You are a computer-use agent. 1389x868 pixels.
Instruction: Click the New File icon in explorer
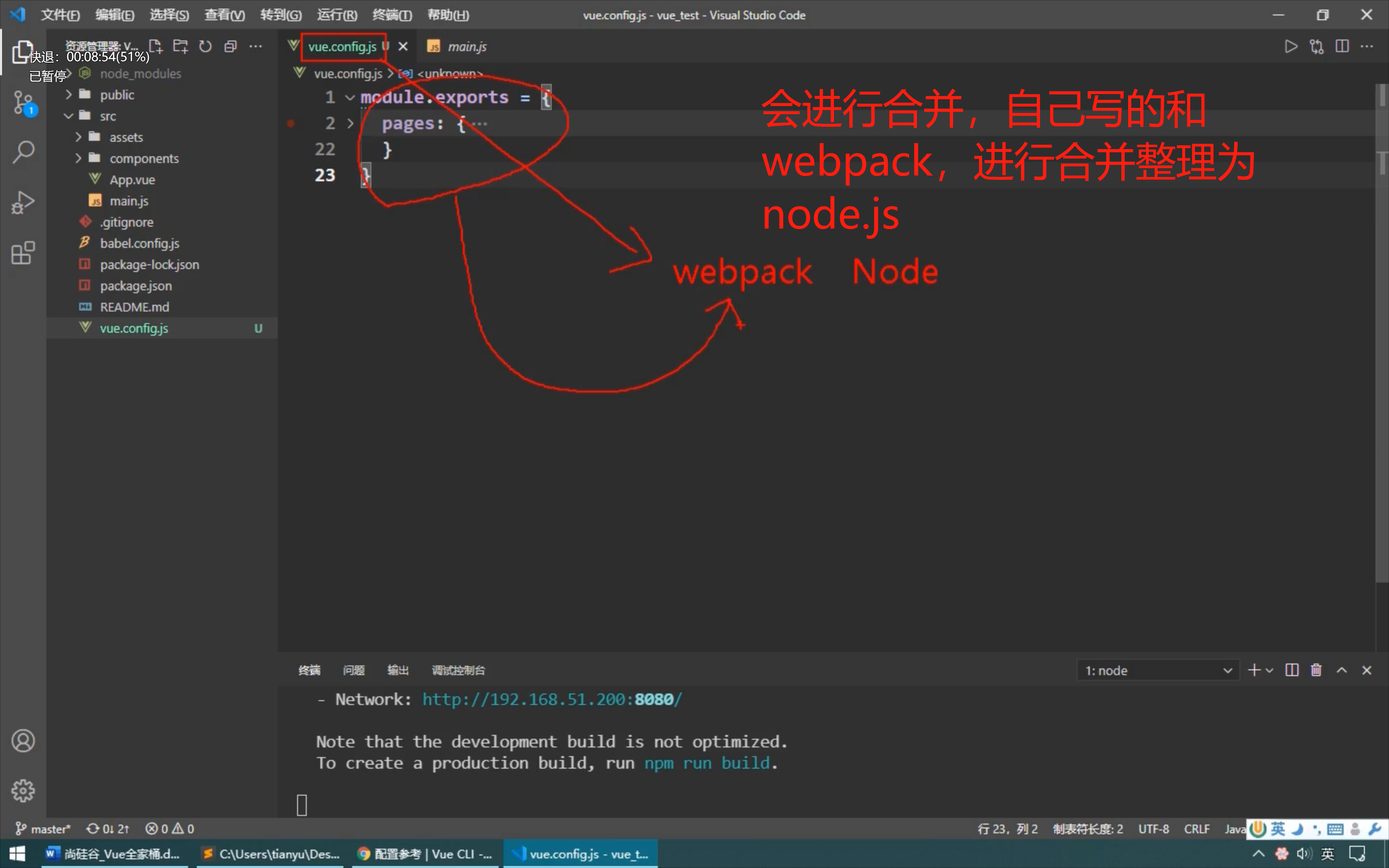(156, 46)
